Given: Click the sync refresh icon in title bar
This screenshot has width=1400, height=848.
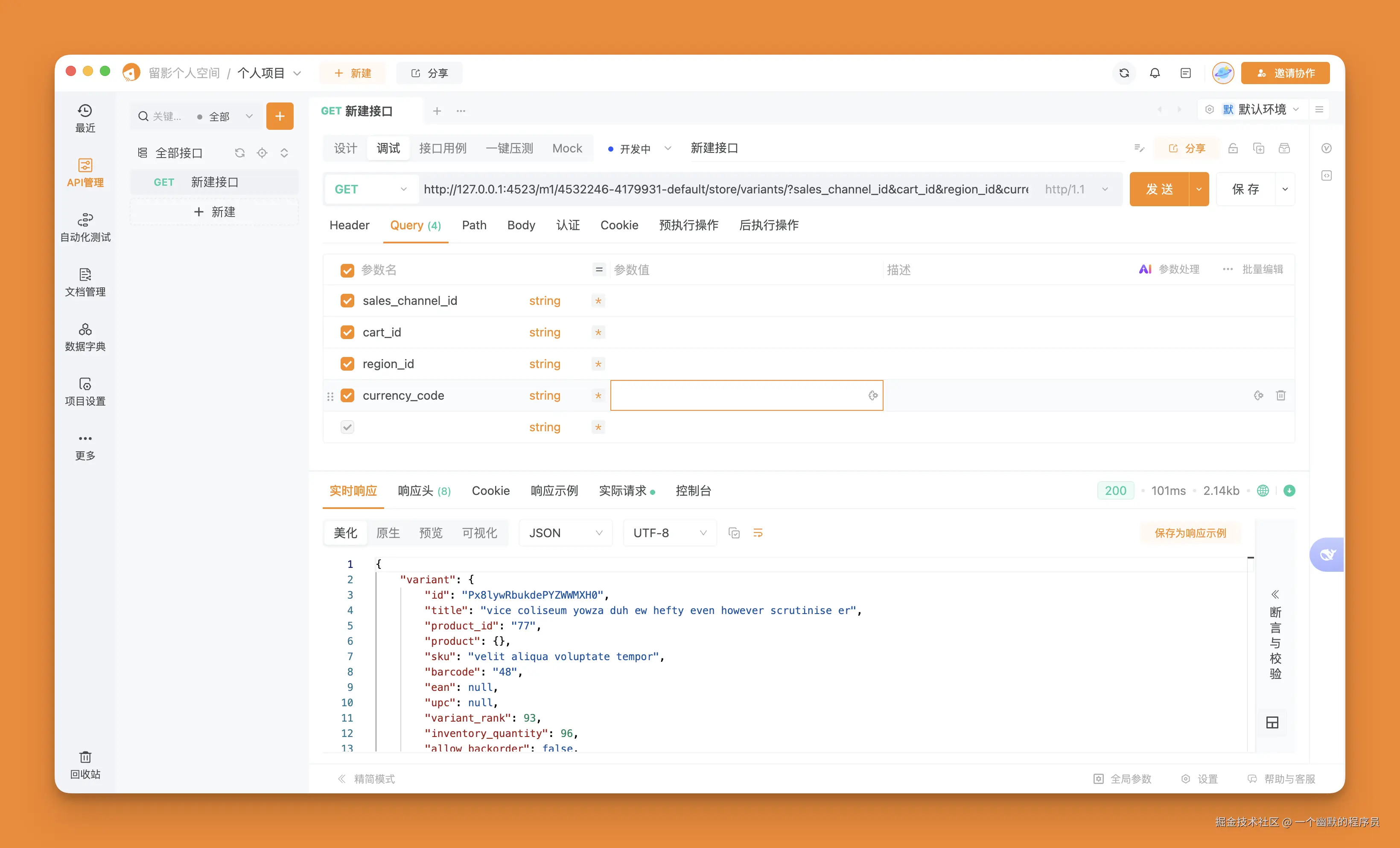Looking at the screenshot, I should (x=1123, y=73).
